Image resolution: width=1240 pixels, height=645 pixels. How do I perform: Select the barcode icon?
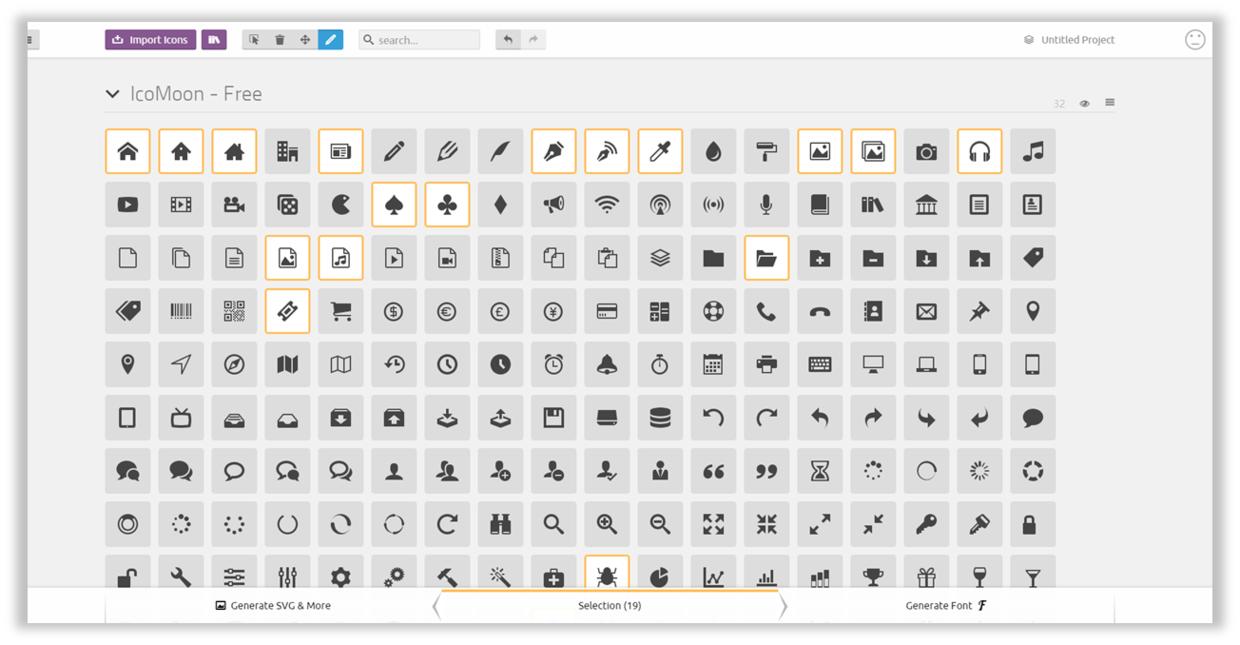tap(181, 311)
